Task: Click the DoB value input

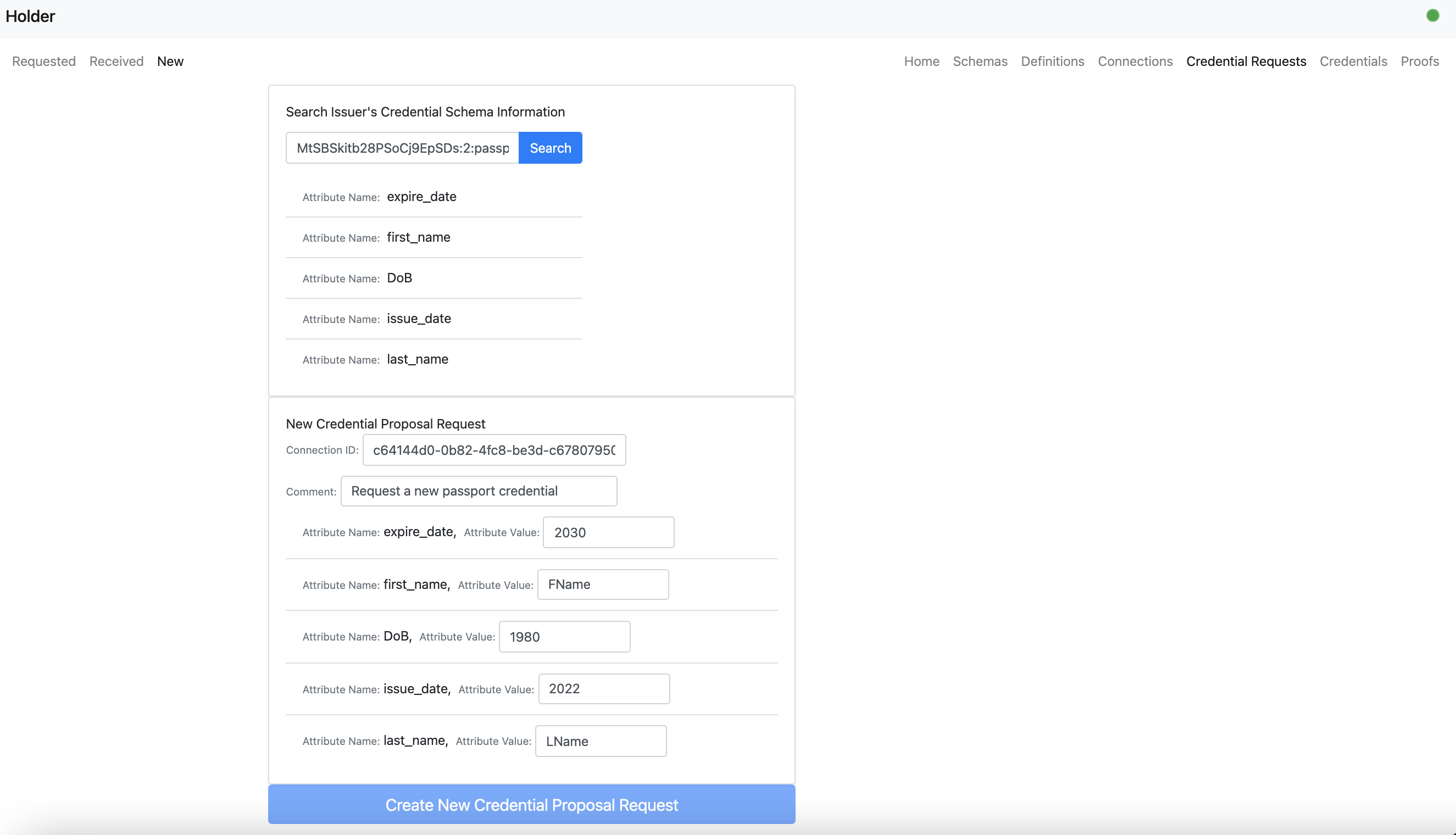Action: tap(564, 637)
